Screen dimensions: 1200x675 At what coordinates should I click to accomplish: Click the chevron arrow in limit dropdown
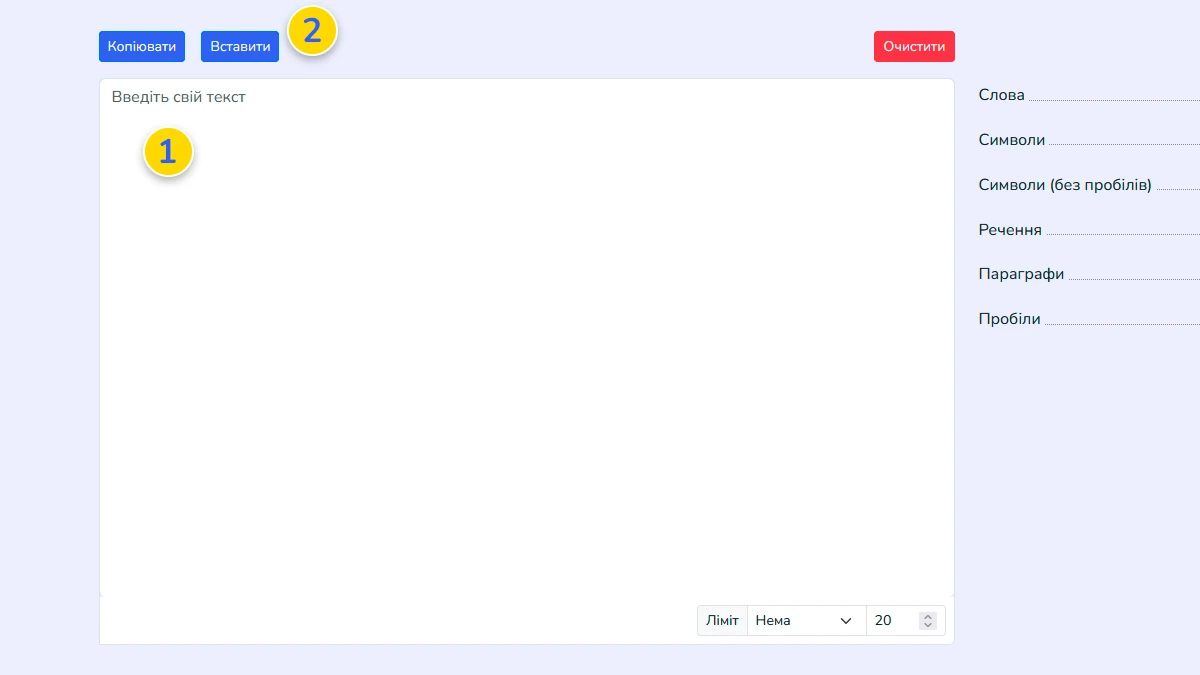(846, 621)
